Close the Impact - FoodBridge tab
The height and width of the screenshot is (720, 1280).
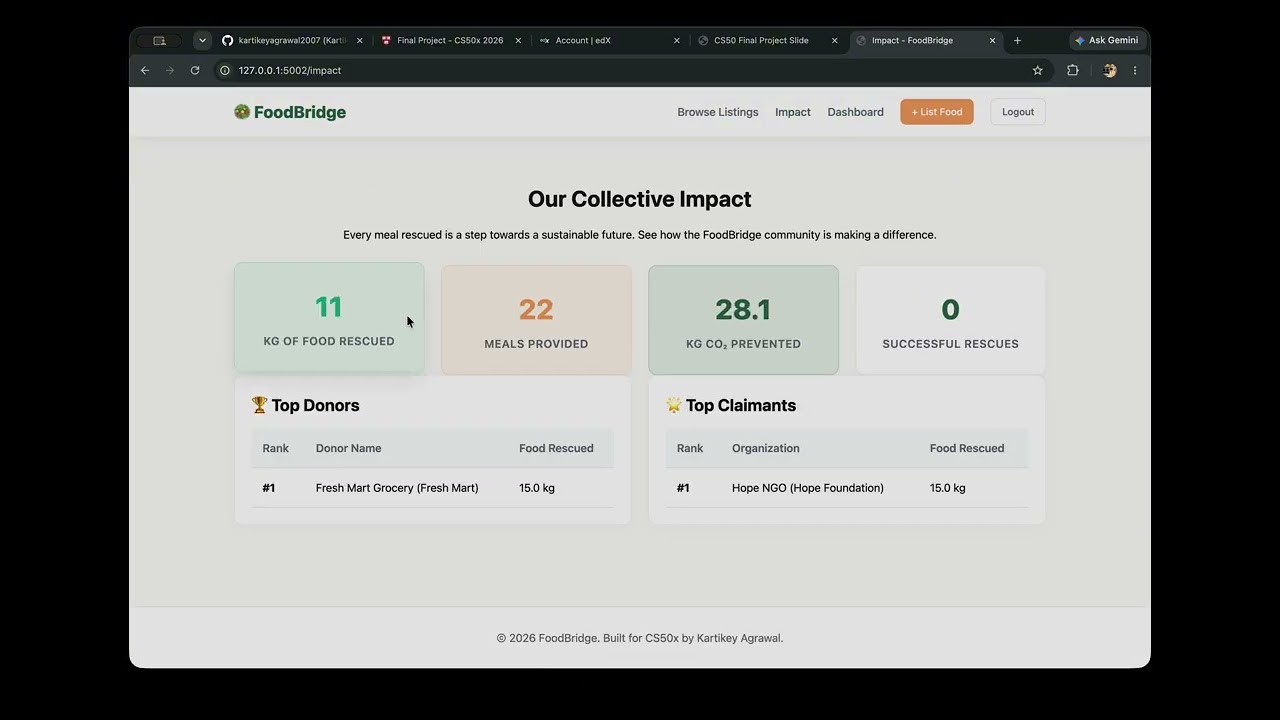click(x=993, y=40)
